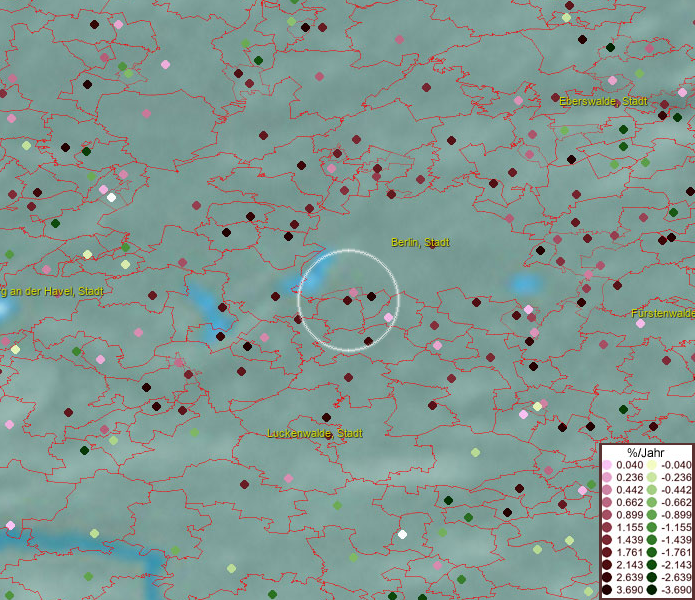Click the dark point left of Eberswalde label
This screenshot has height=600, width=695.
pos(555,97)
